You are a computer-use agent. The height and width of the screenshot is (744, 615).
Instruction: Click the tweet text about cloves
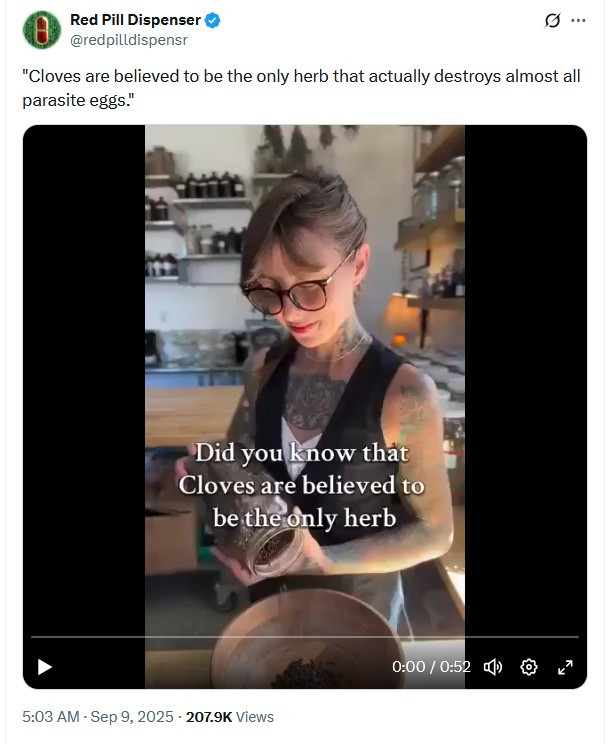[301, 88]
